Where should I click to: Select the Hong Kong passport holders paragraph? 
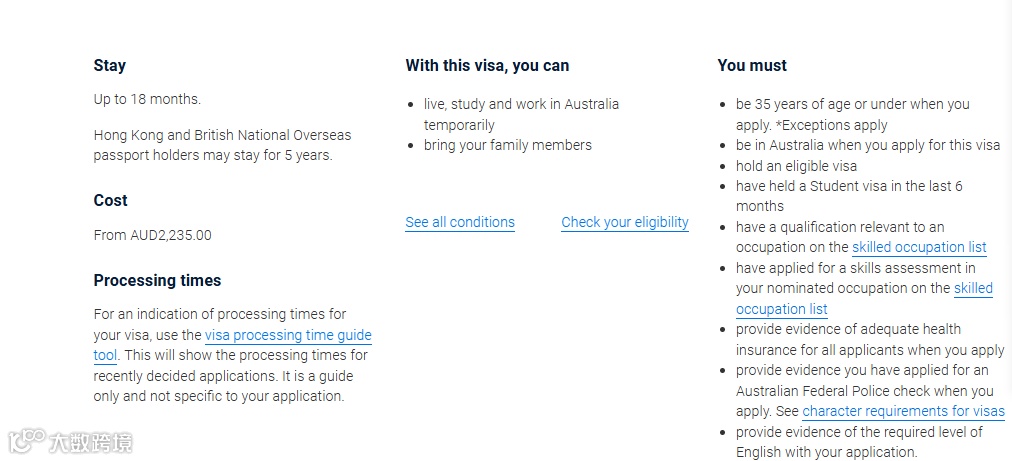coord(223,145)
